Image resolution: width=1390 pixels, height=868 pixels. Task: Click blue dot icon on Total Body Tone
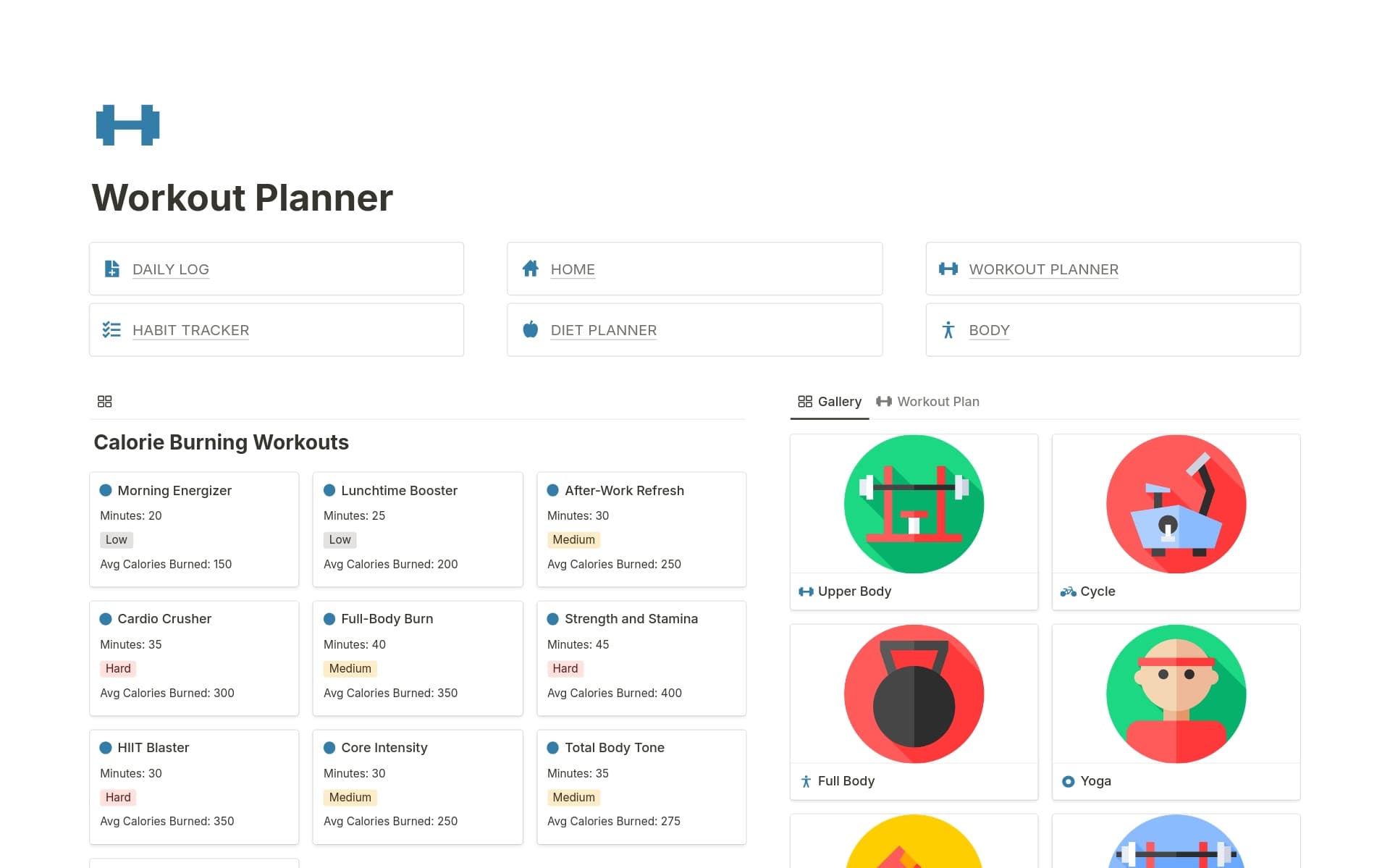[x=553, y=748]
